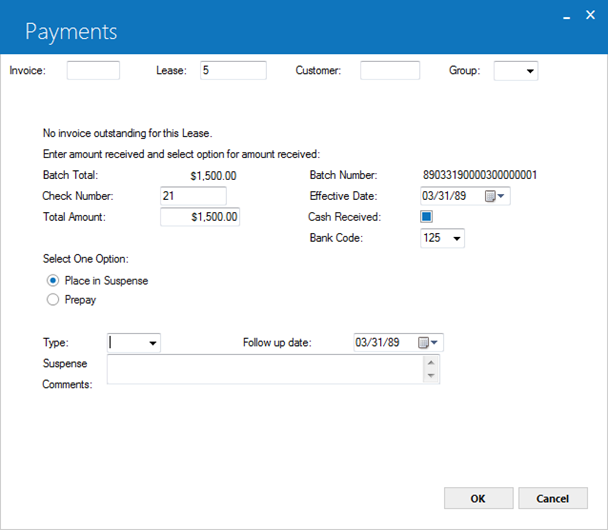608x530 pixels.
Task: Click the Follow up date text value
Action: 377,343
